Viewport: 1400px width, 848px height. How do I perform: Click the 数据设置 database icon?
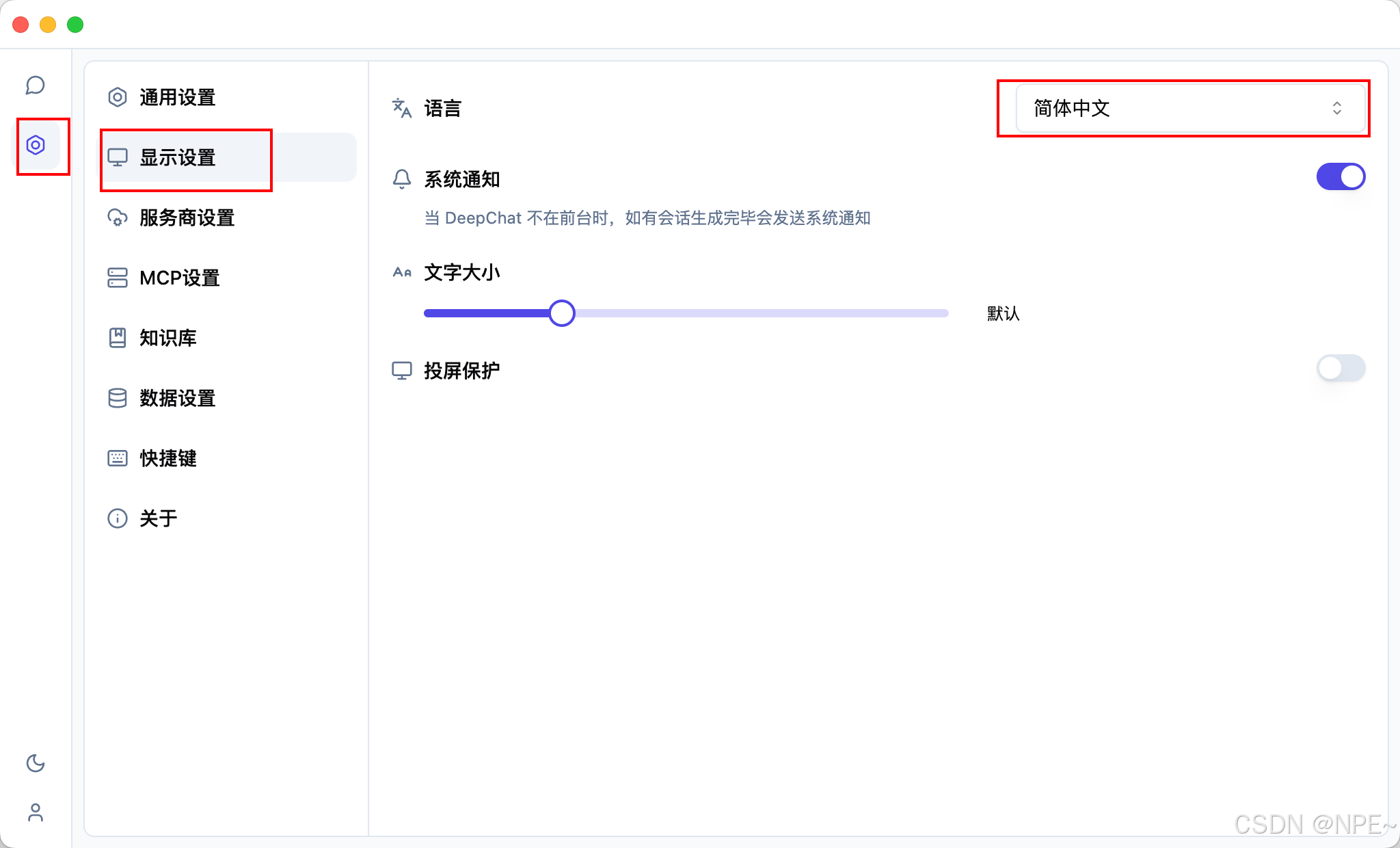click(x=118, y=398)
